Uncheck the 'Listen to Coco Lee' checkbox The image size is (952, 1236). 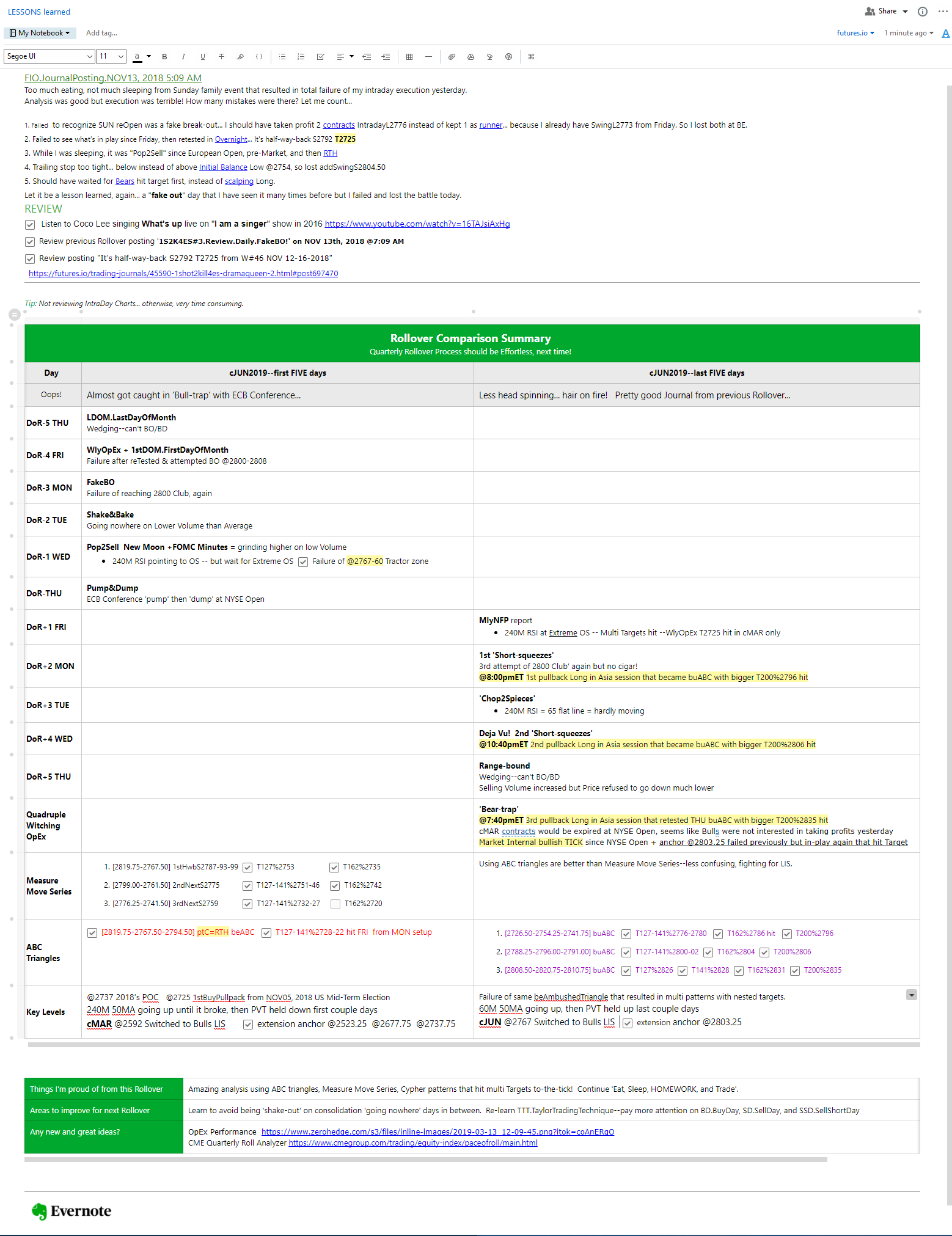pos(30,225)
